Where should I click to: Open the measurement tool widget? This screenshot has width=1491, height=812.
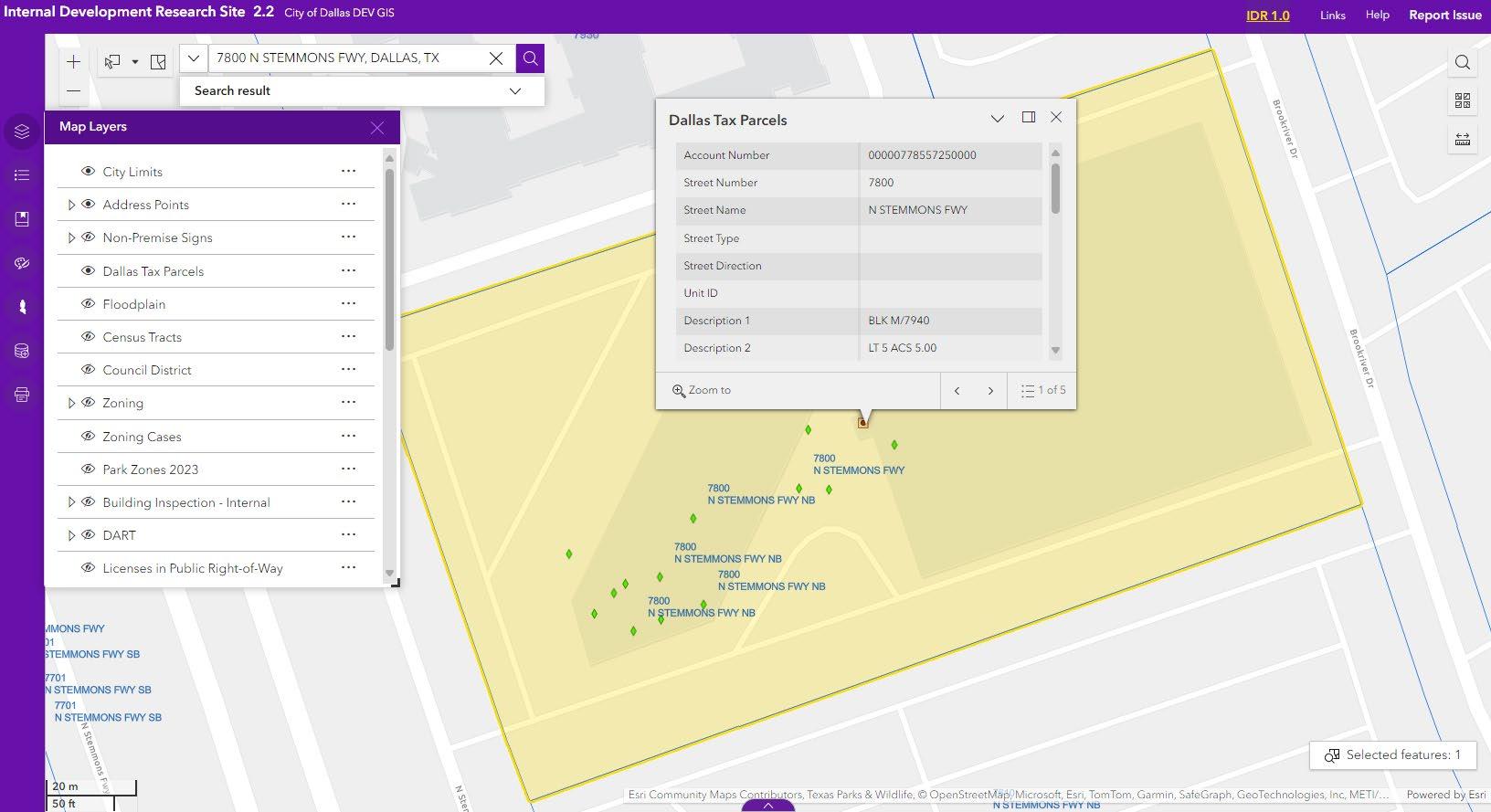pos(1463,139)
